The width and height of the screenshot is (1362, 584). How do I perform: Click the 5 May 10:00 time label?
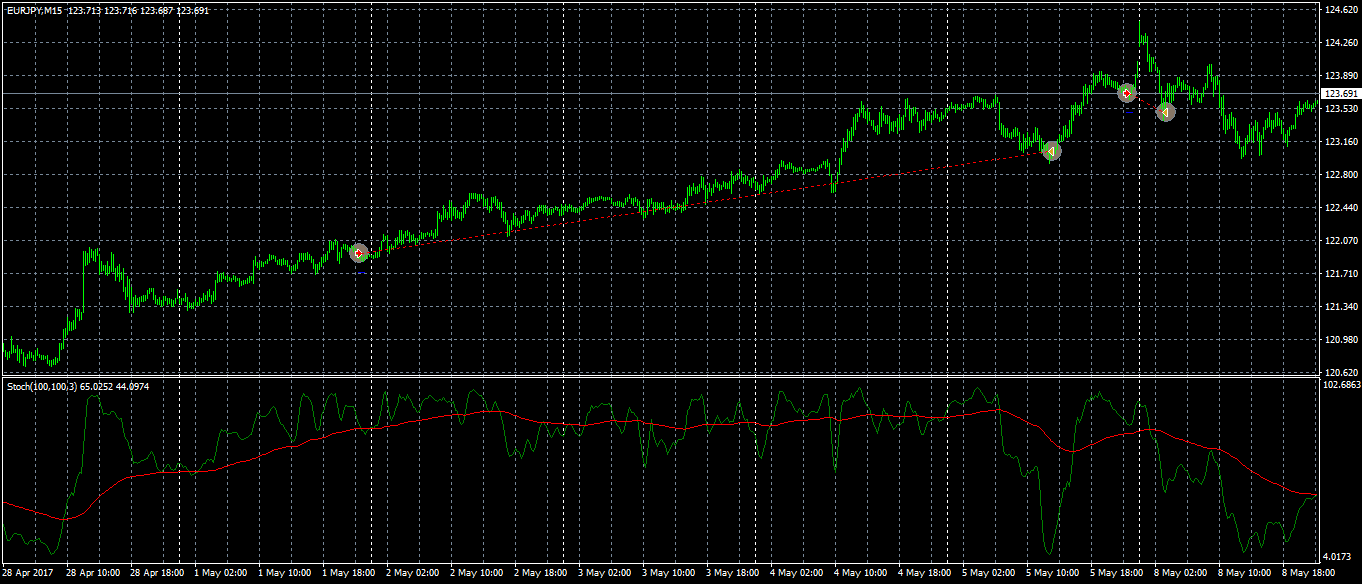(1053, 574)
